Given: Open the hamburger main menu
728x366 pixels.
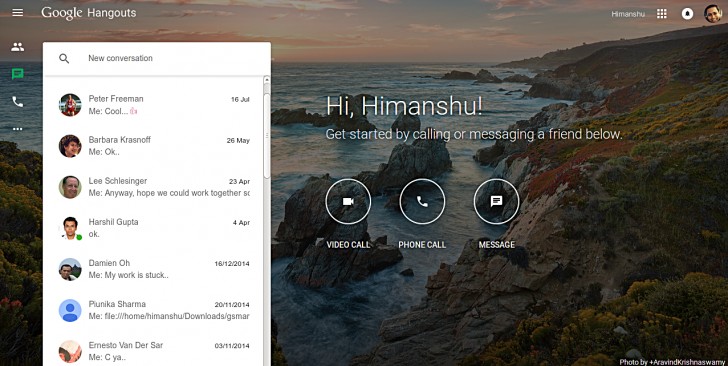Looking at the screenshot, I should point(18,13).
